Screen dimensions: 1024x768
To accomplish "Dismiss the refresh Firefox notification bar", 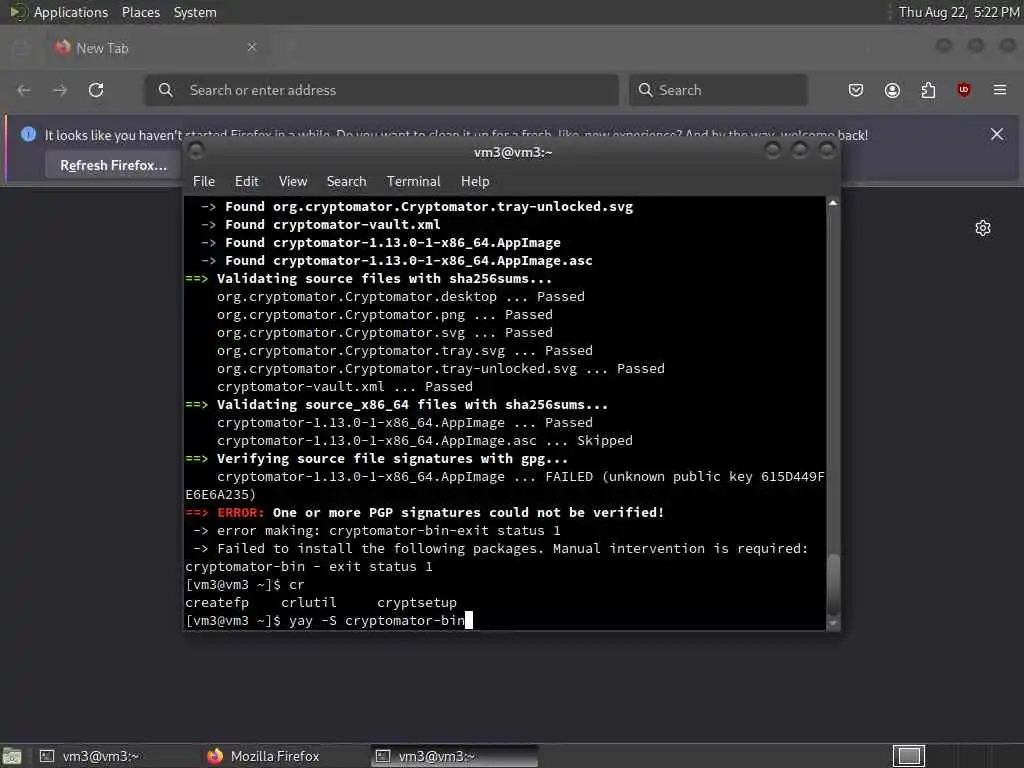I will tap(997, 135).
